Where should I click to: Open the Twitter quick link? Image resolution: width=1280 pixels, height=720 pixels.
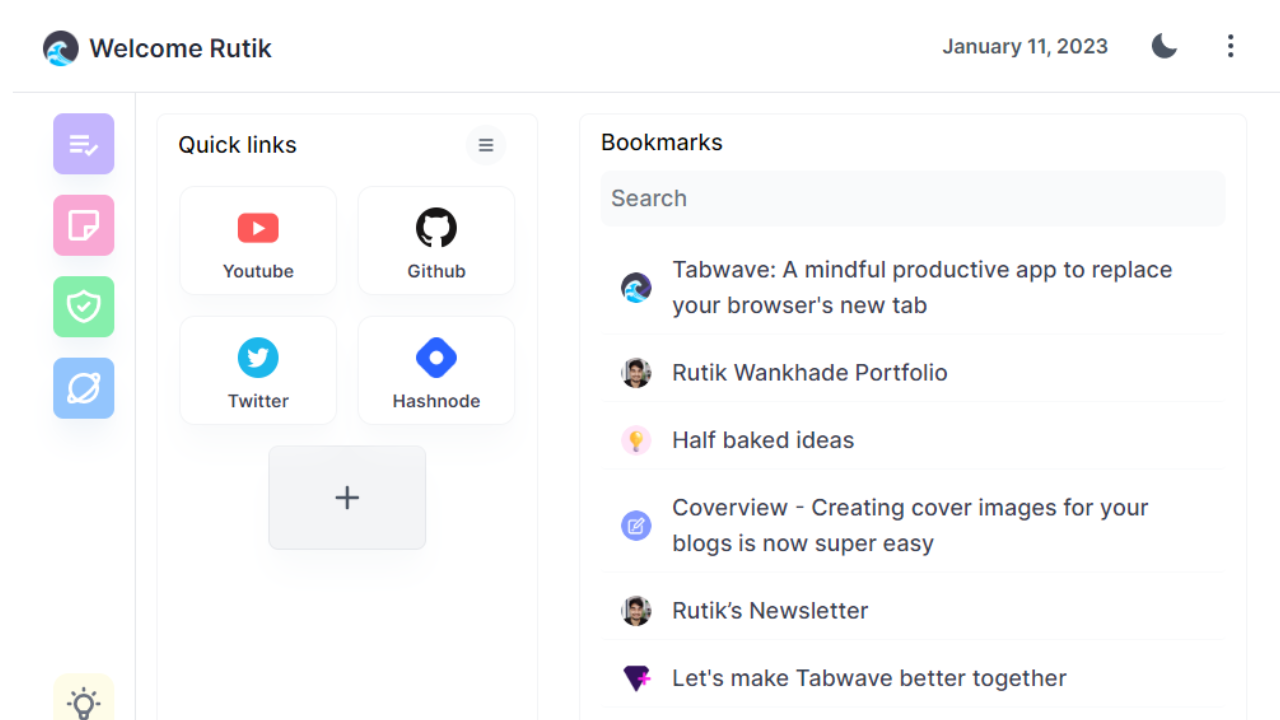[x=258, y=371]
